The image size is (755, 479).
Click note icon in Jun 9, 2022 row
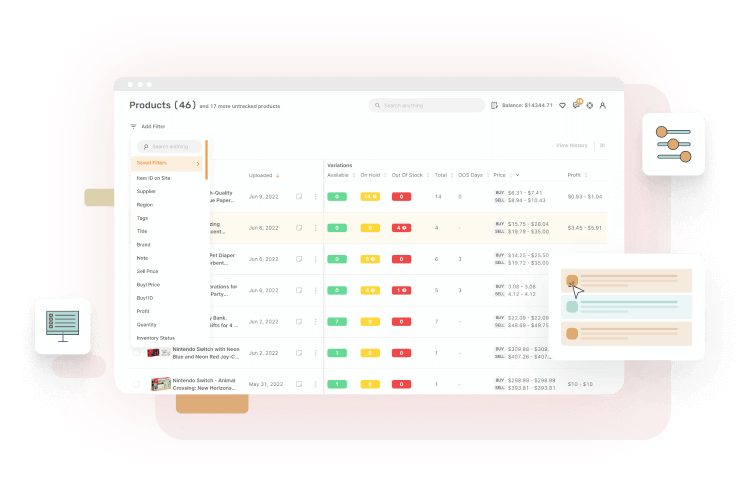click(x=299, y=197)
